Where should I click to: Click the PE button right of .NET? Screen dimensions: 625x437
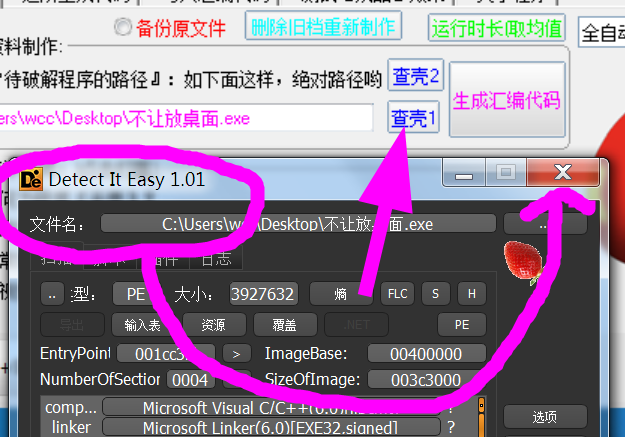click(462, 325)
